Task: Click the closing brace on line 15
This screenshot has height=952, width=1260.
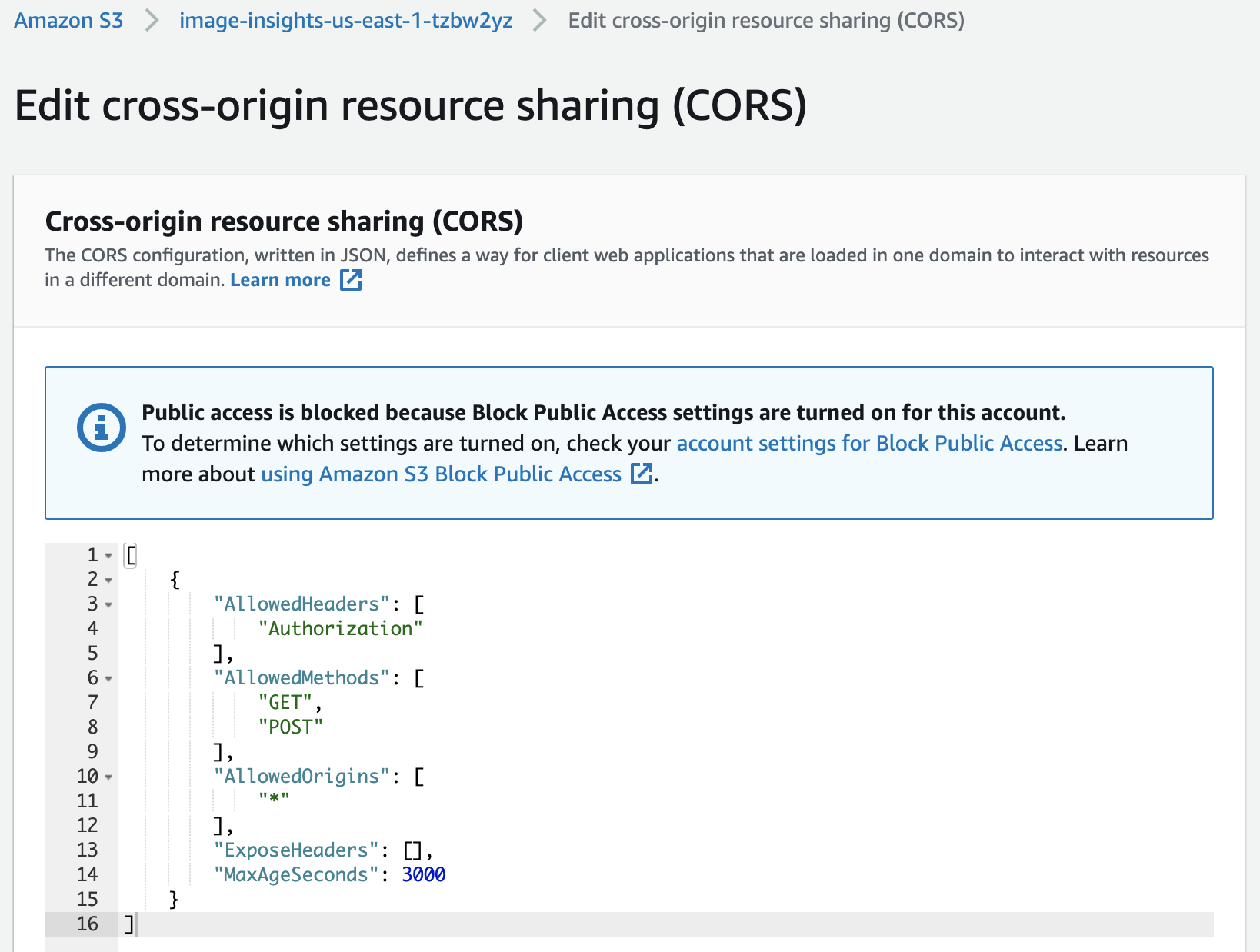Action: coord(174,899)
